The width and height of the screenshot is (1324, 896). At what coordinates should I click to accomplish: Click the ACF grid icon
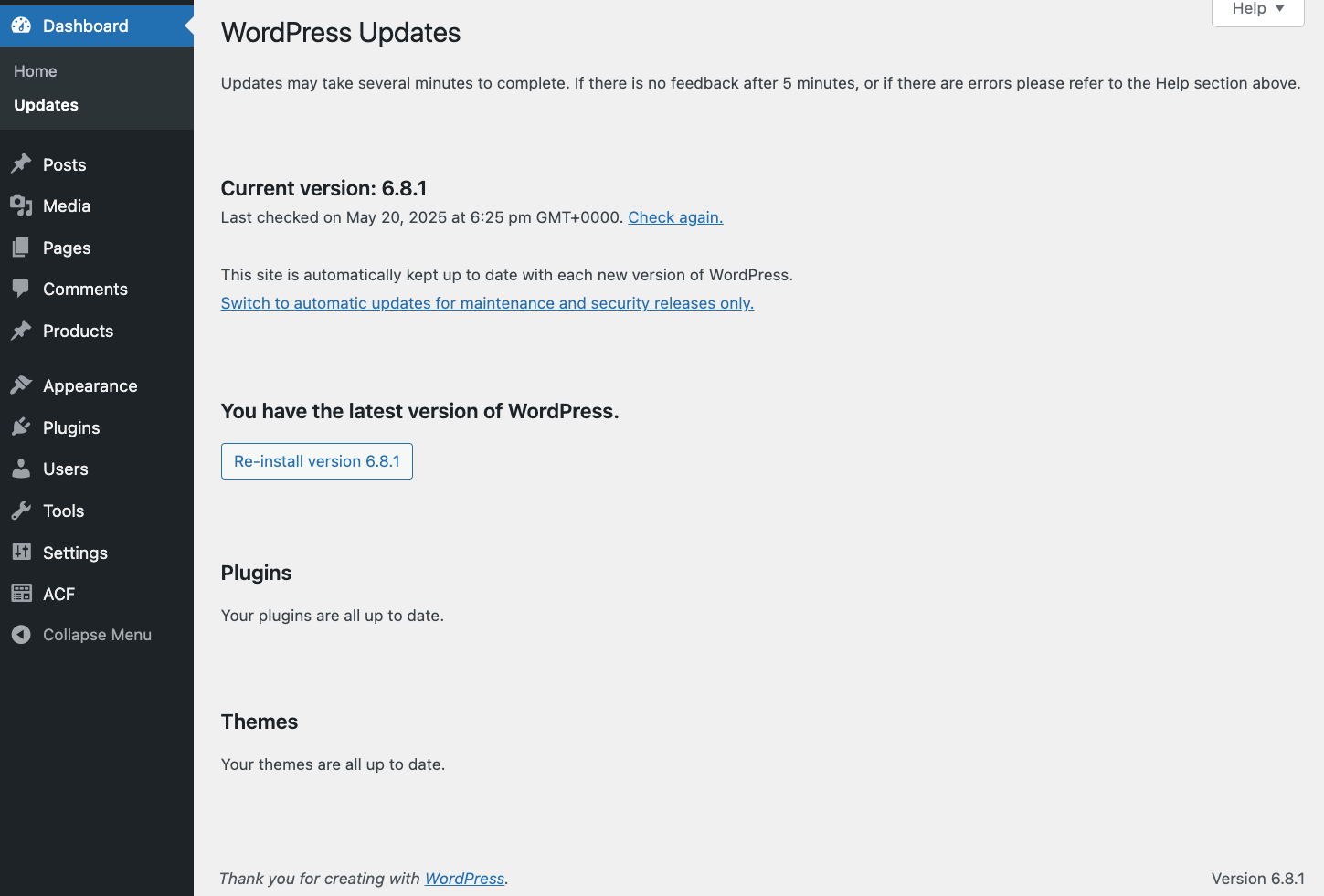[21, 594]
